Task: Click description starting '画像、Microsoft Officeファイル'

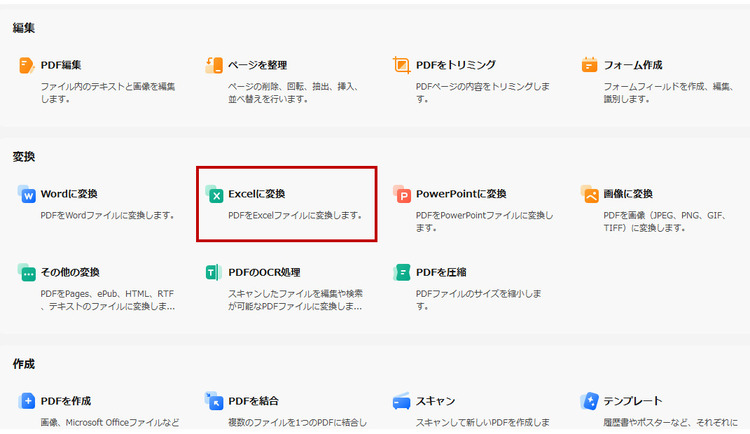Action: [x=110, y=423]
